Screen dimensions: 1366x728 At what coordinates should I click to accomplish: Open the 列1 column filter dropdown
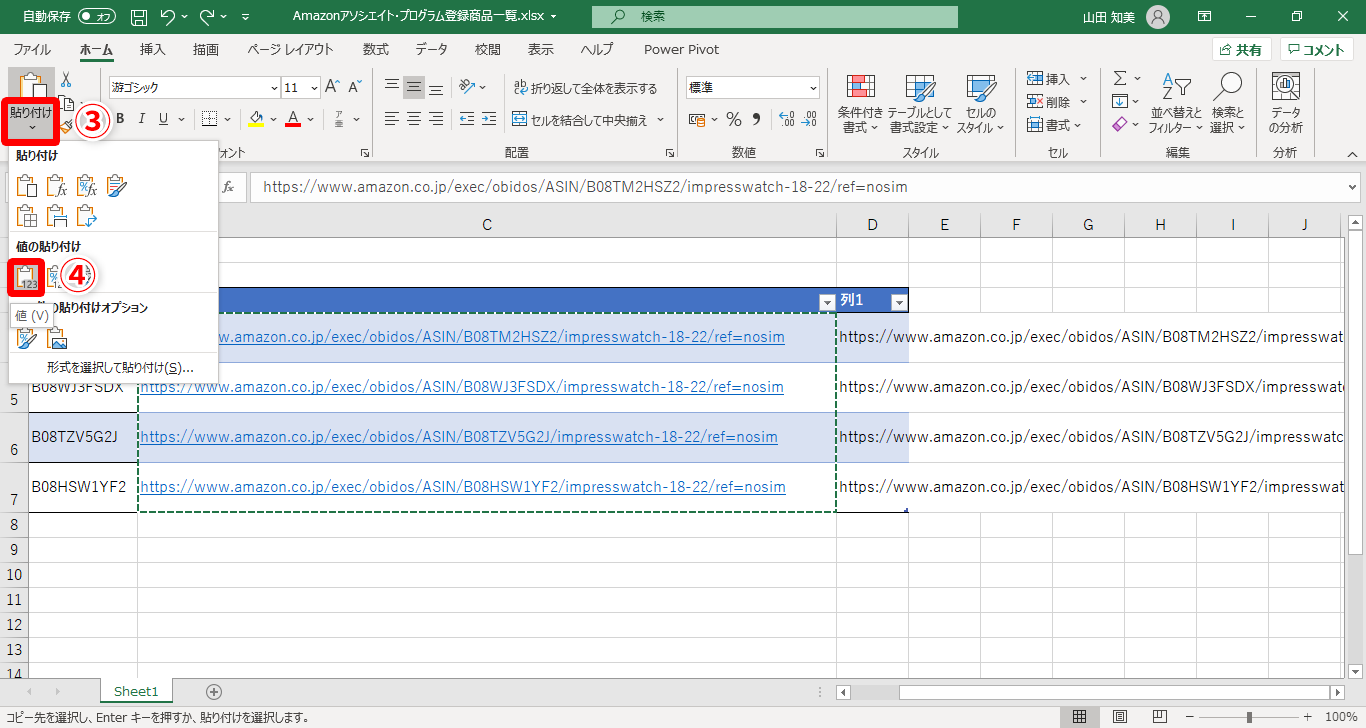coord(898,302)
